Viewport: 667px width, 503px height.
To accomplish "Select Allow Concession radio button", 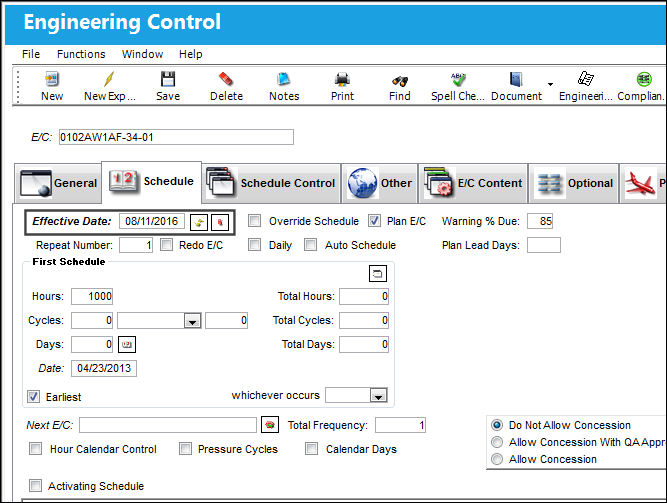I will coord(497,459).
